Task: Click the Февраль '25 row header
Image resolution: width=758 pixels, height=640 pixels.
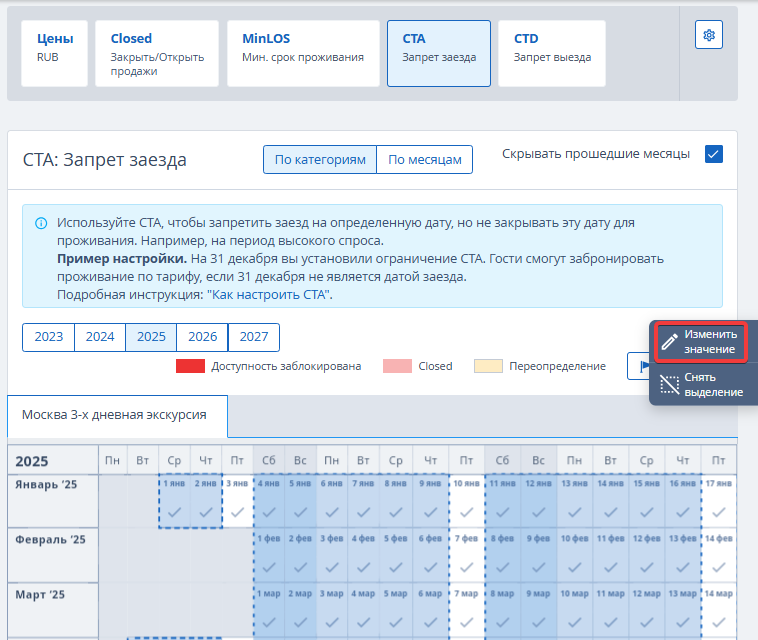Action: click(x=53, y=555)
